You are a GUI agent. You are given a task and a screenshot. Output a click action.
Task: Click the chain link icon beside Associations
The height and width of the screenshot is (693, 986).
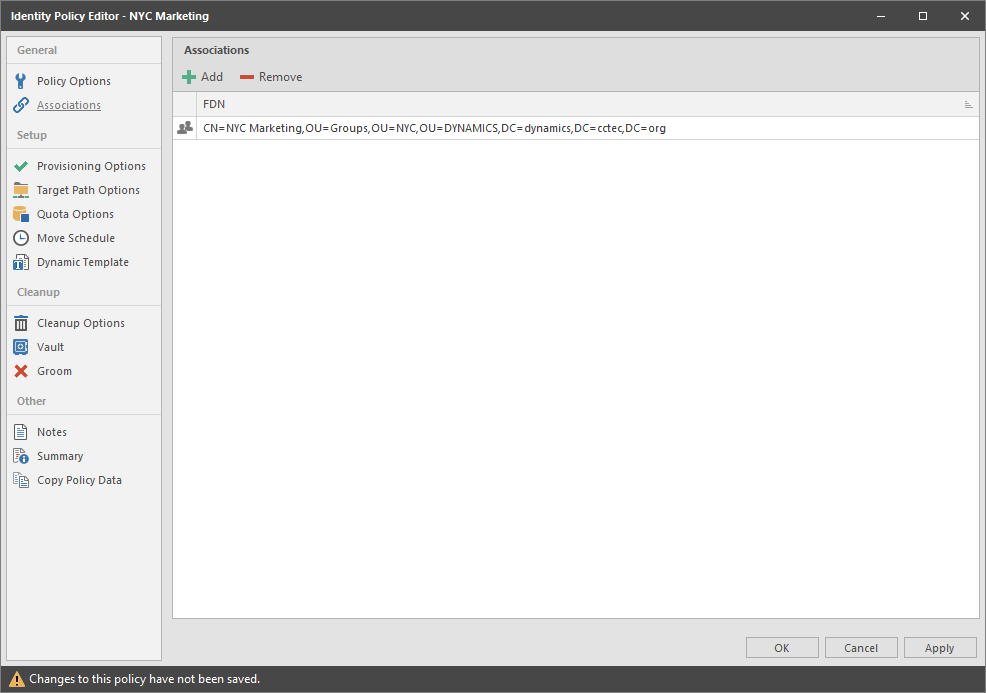click(x=21, y=105)
